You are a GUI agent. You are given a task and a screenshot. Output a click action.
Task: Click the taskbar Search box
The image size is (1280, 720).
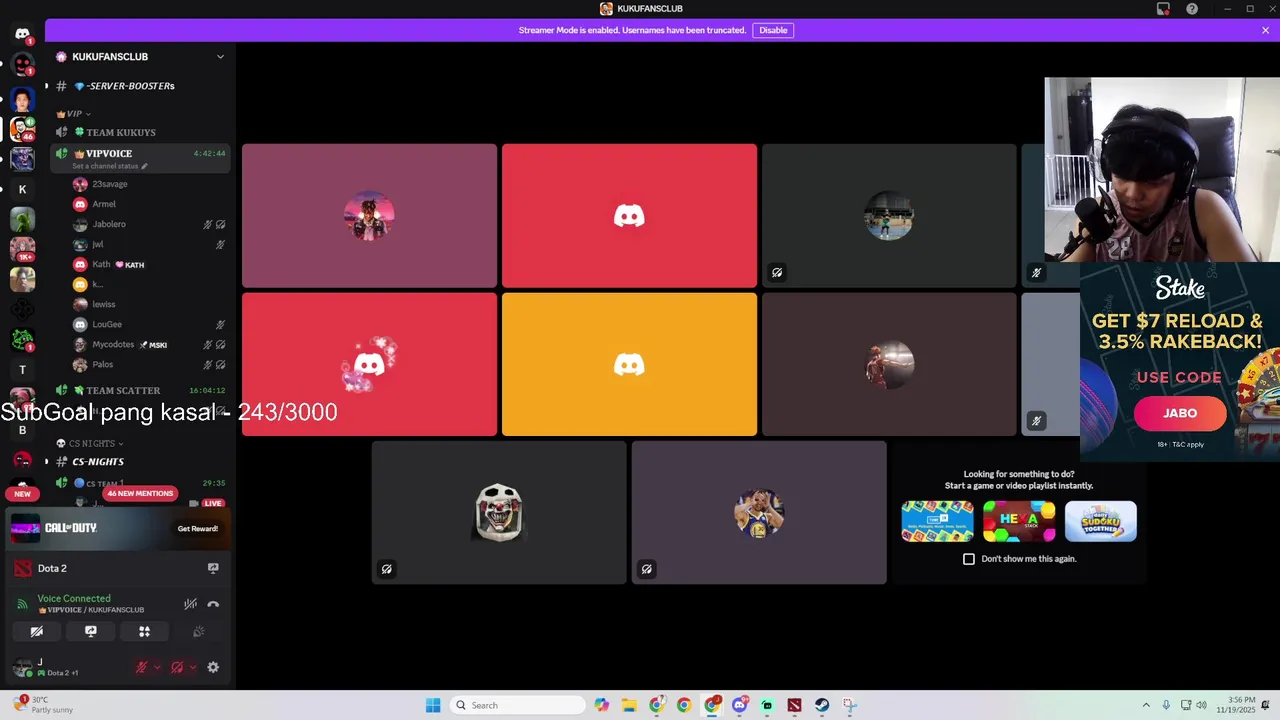[x=517, y=705]
